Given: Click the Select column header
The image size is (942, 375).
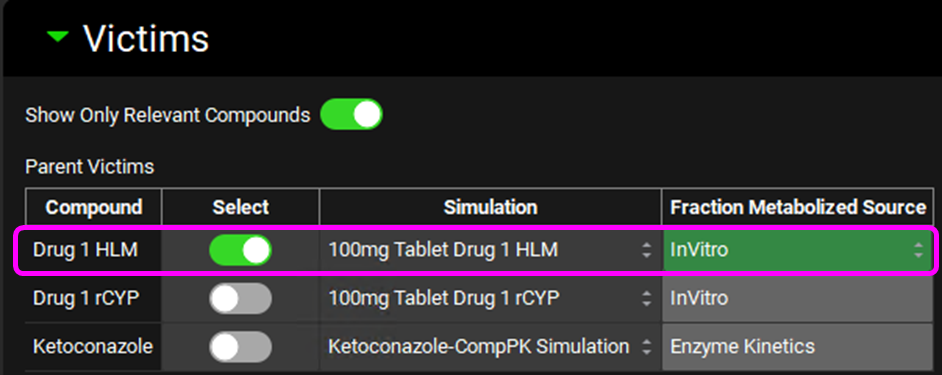Looking at the screenshot, I should [240, 207].
